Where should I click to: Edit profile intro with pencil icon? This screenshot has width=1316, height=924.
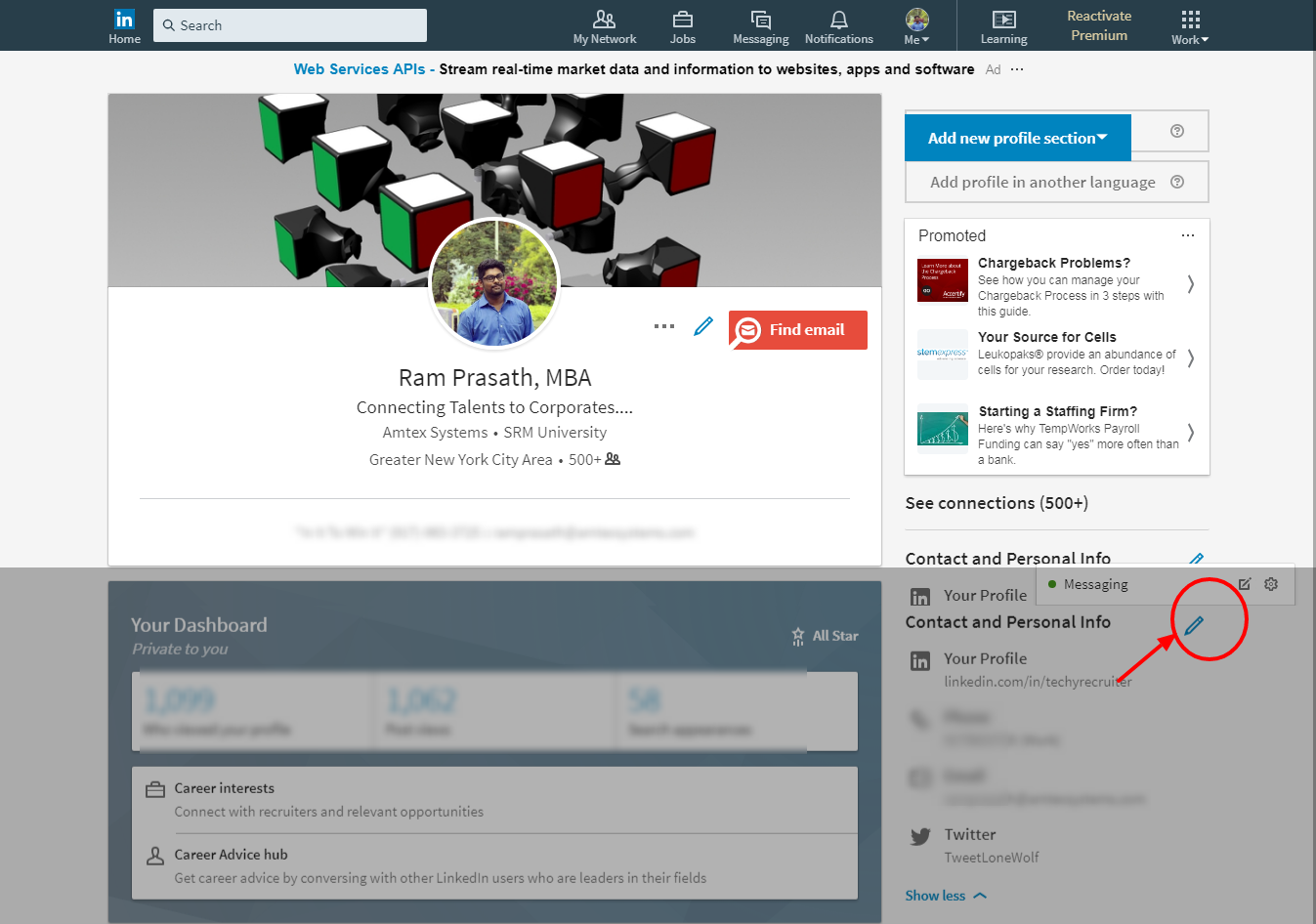pyautogui.click(x=703, y=326)
